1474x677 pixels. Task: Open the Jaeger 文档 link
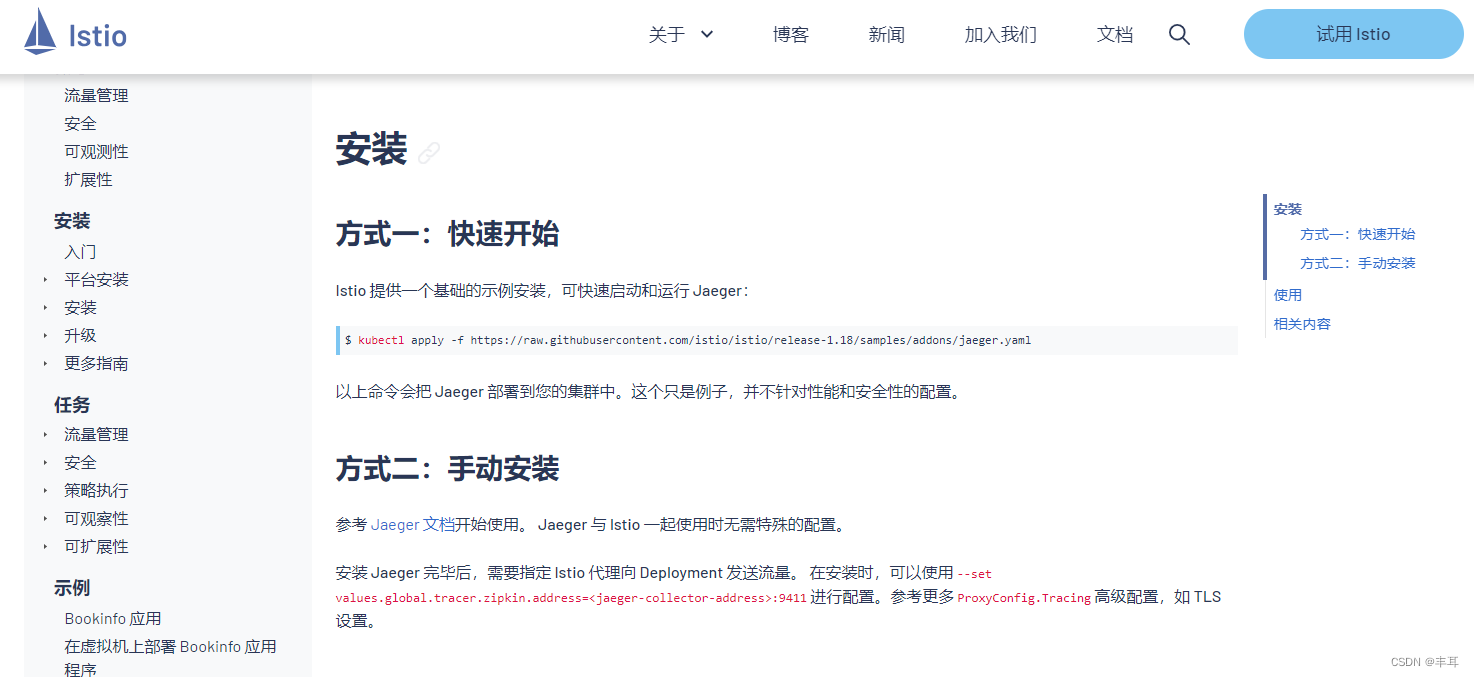coord(414,523)
